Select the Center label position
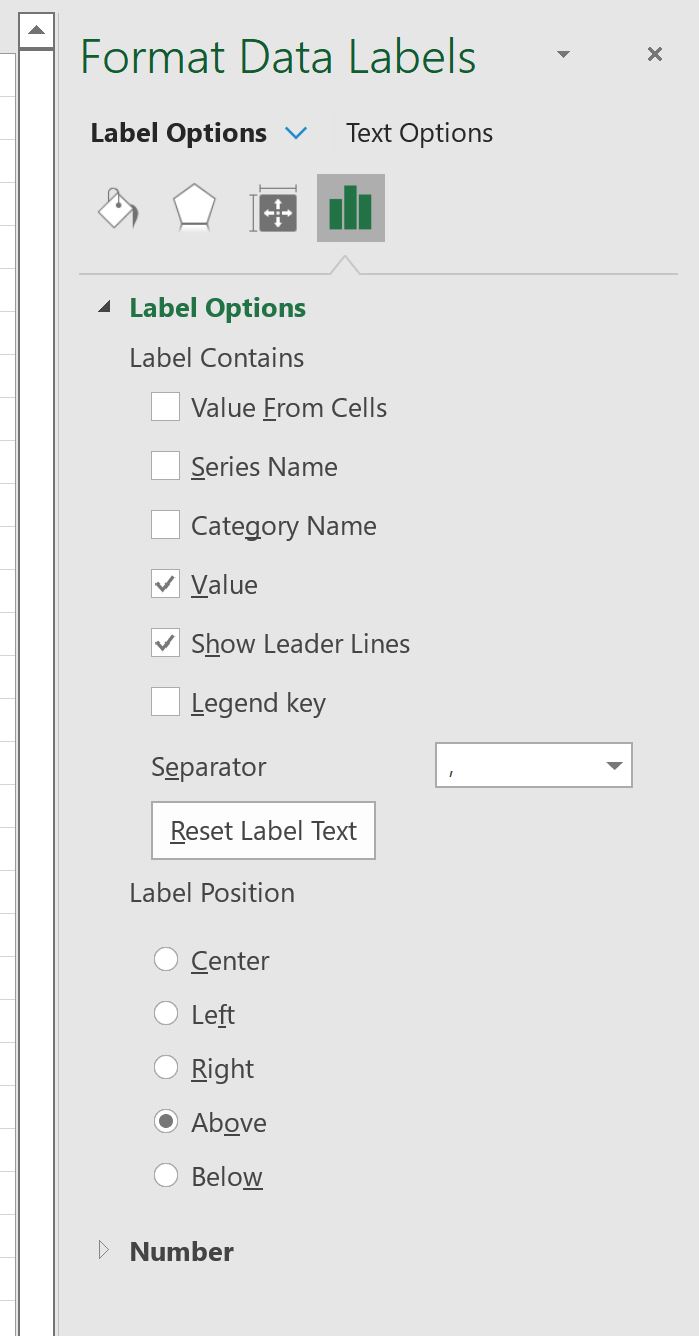This screenshot has width=699, height=1336. point(166,960)
